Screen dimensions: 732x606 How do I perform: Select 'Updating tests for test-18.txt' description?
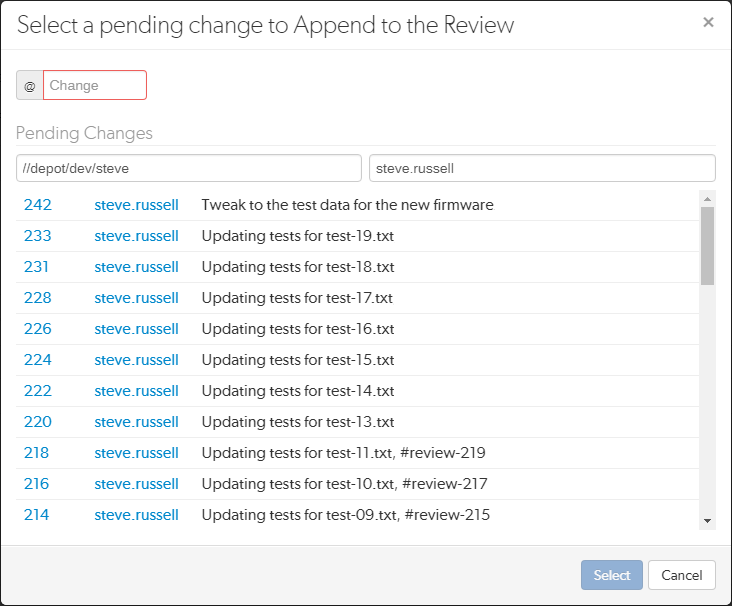pos(298,267)
